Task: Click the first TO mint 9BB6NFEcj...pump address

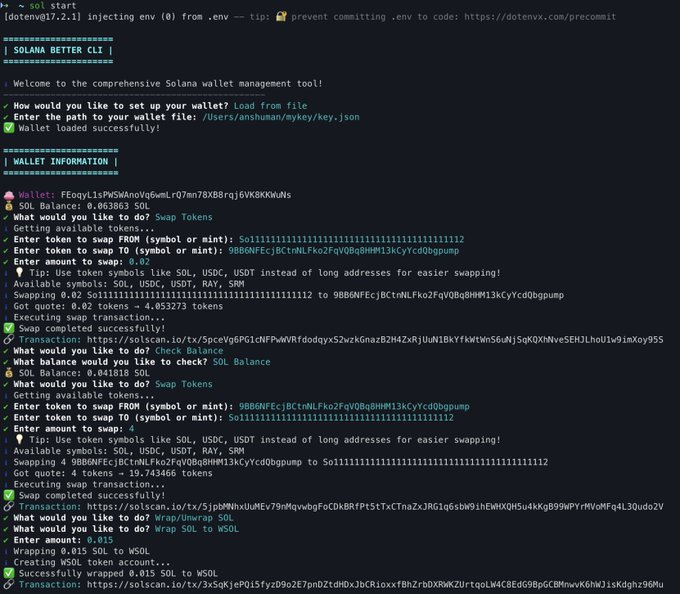Action: coord(343,251)
